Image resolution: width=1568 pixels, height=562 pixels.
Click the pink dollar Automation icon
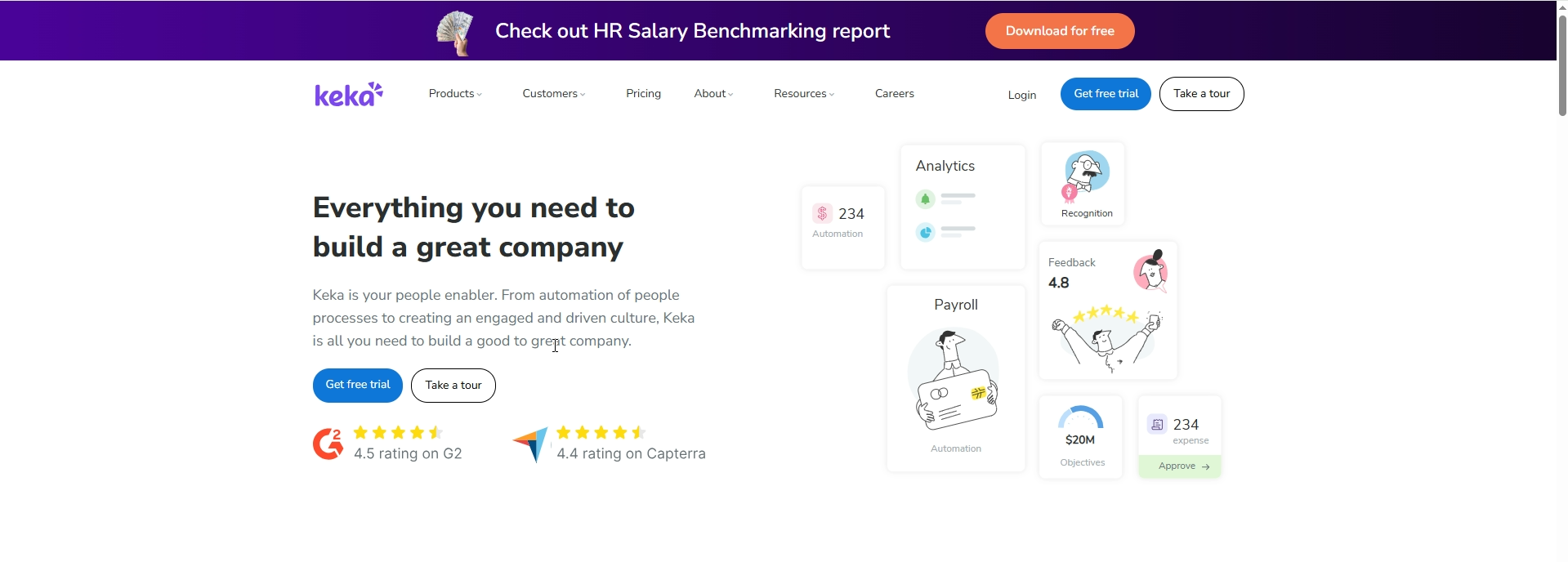click(822, 214)
